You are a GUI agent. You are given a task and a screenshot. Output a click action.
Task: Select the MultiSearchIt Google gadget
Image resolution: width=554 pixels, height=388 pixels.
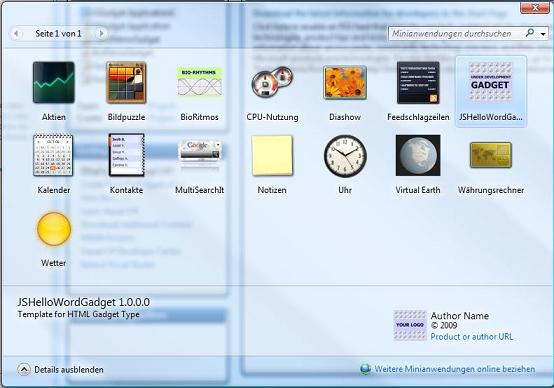[x=200, y=151]
